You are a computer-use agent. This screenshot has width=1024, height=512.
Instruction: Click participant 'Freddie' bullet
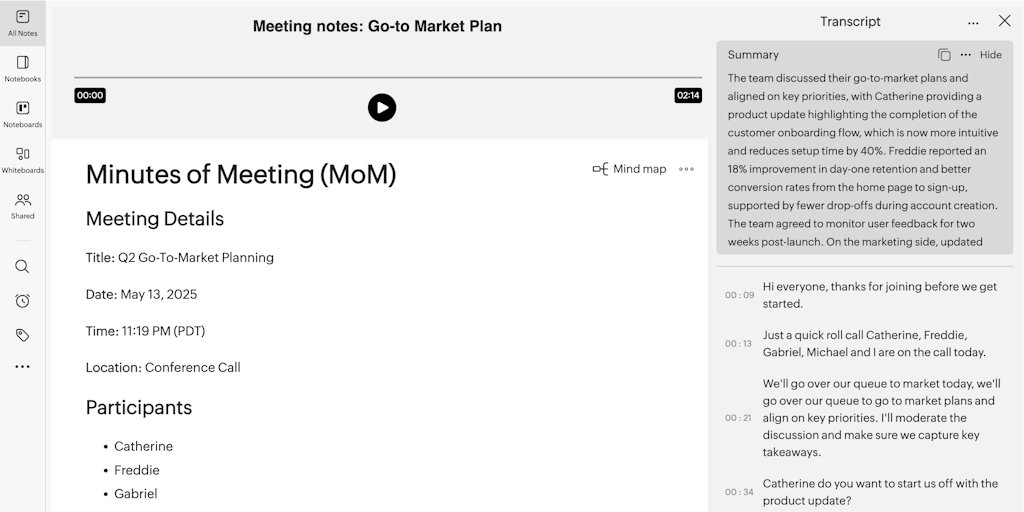pyautogui.click(x=136, y=470)
